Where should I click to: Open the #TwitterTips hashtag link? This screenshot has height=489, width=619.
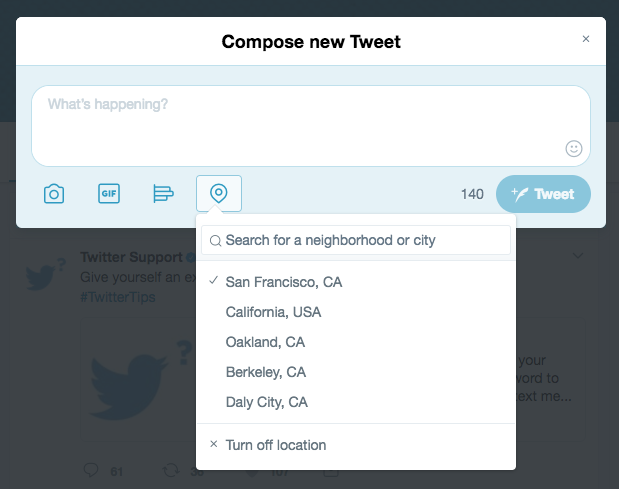[118, 297]
